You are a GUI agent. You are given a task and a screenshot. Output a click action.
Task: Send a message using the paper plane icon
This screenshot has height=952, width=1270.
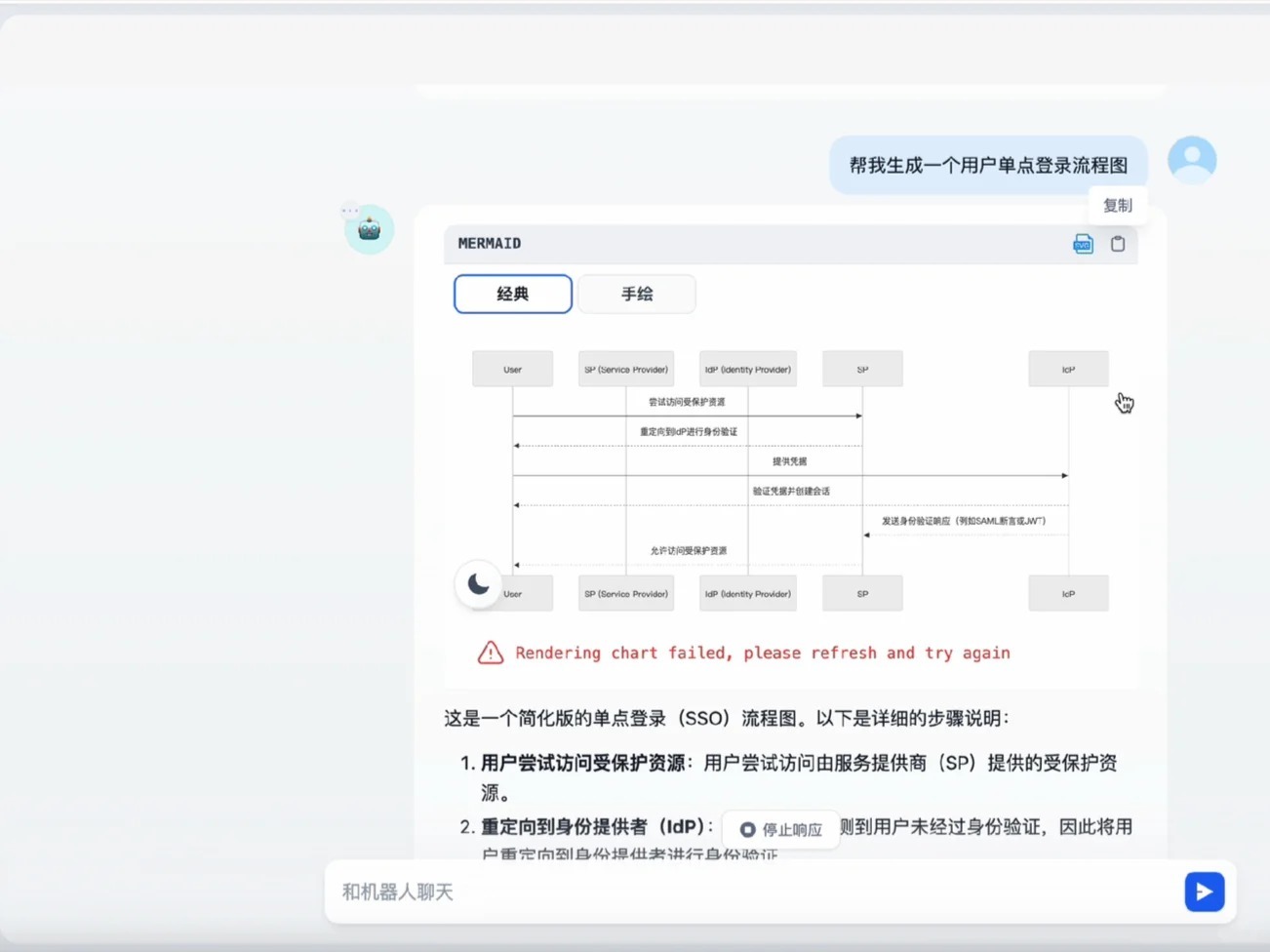(1204, 891)
